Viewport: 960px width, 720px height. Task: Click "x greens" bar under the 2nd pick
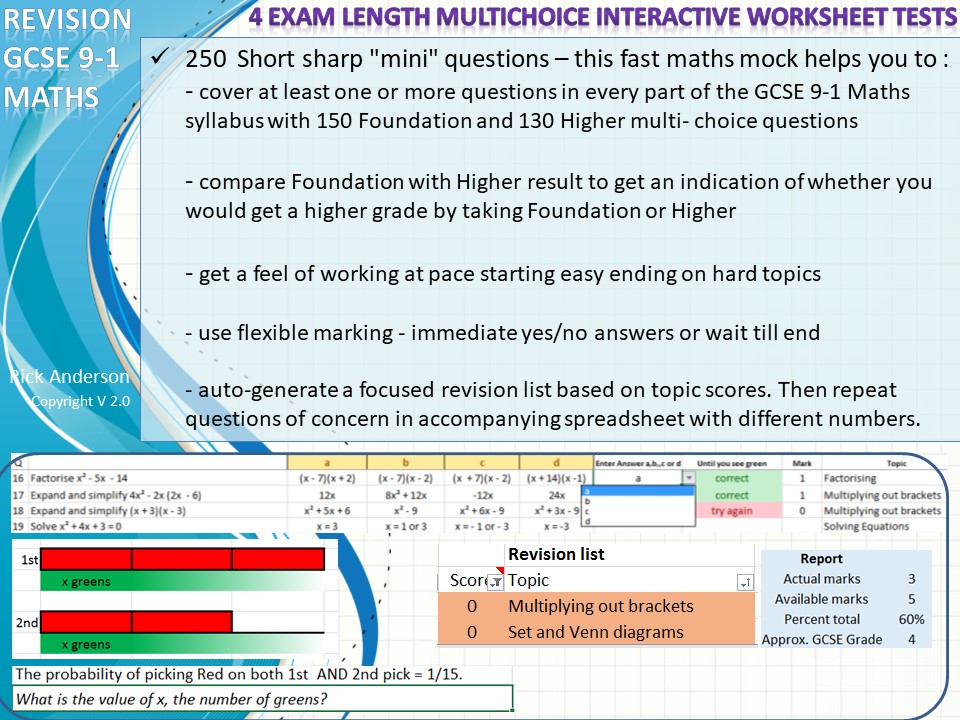pos(182,644)
